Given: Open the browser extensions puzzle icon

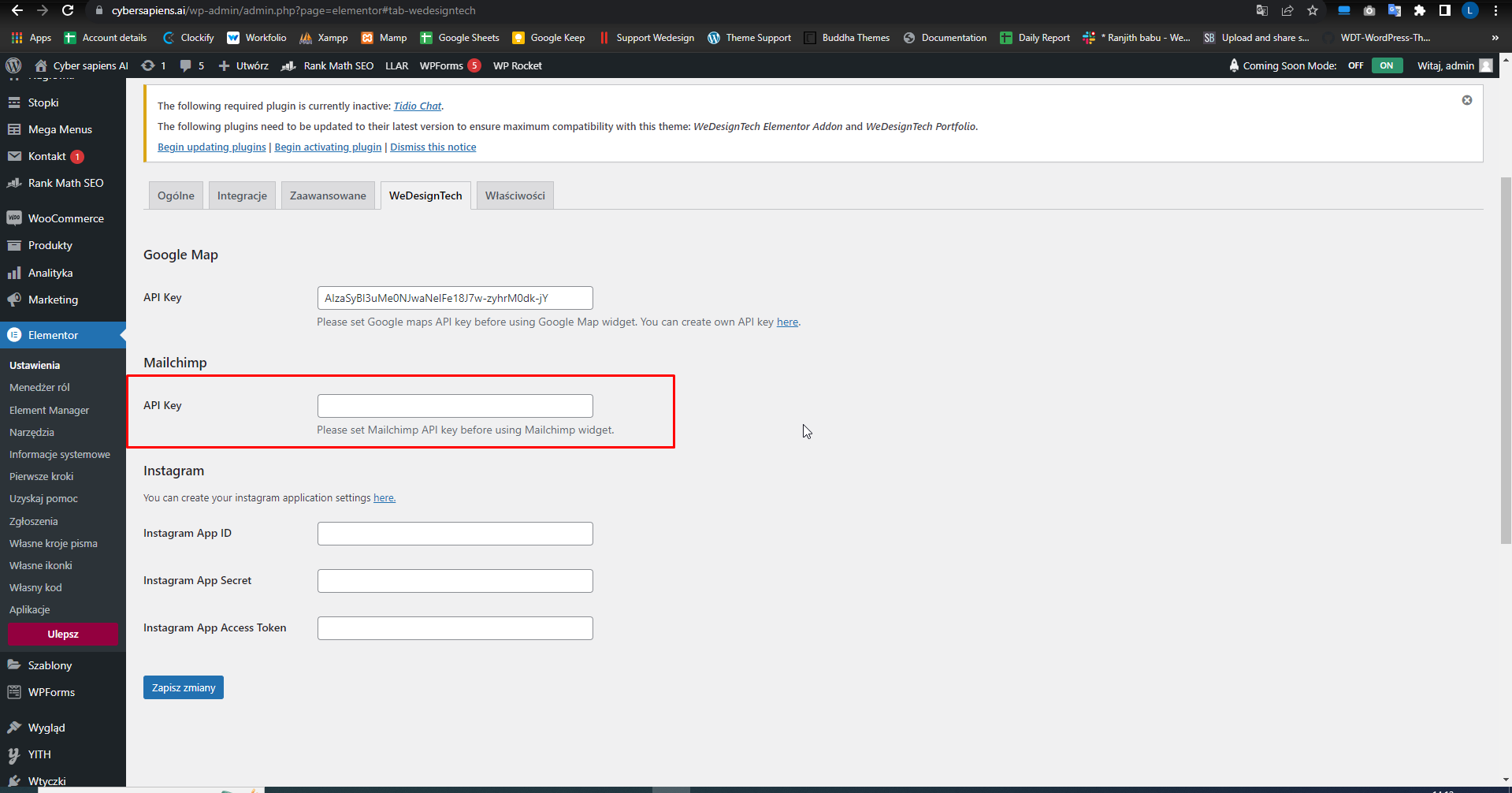Looking at the screenshot, I should (1420, 10).
